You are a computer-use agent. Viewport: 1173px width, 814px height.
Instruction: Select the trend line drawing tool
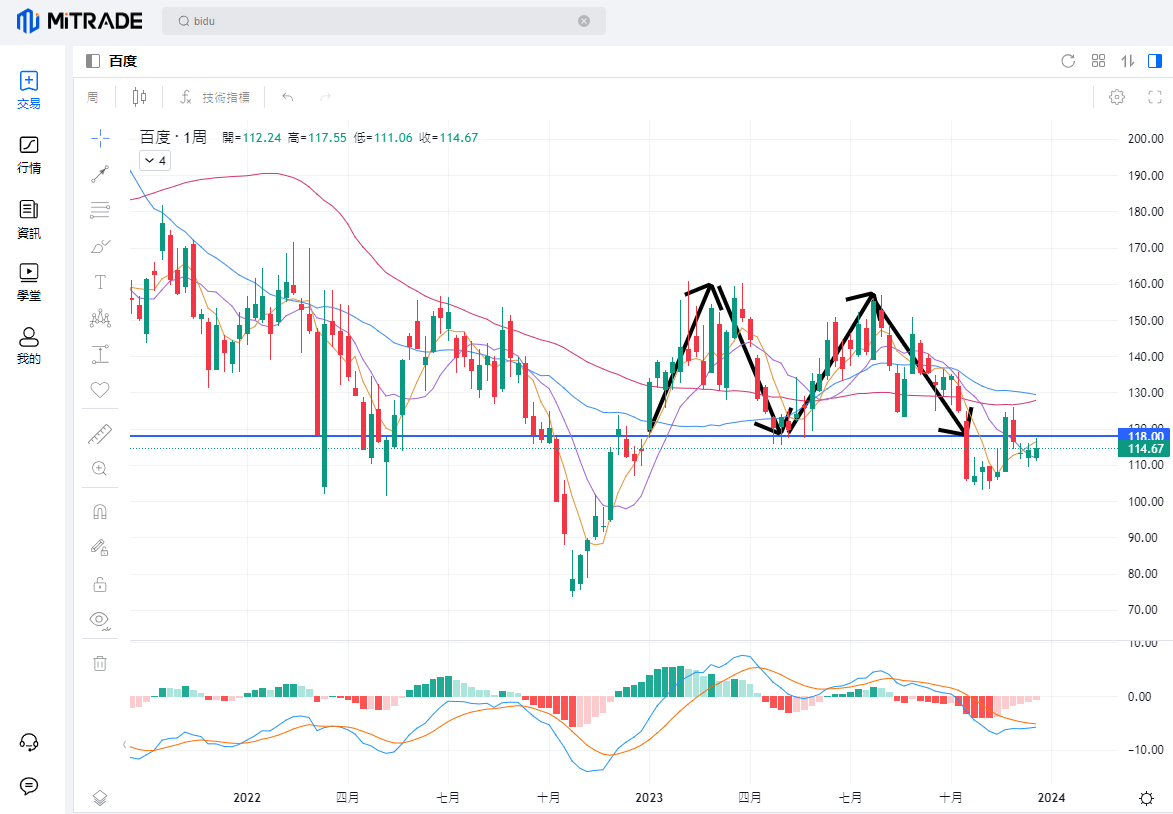[x=100, y=174]
